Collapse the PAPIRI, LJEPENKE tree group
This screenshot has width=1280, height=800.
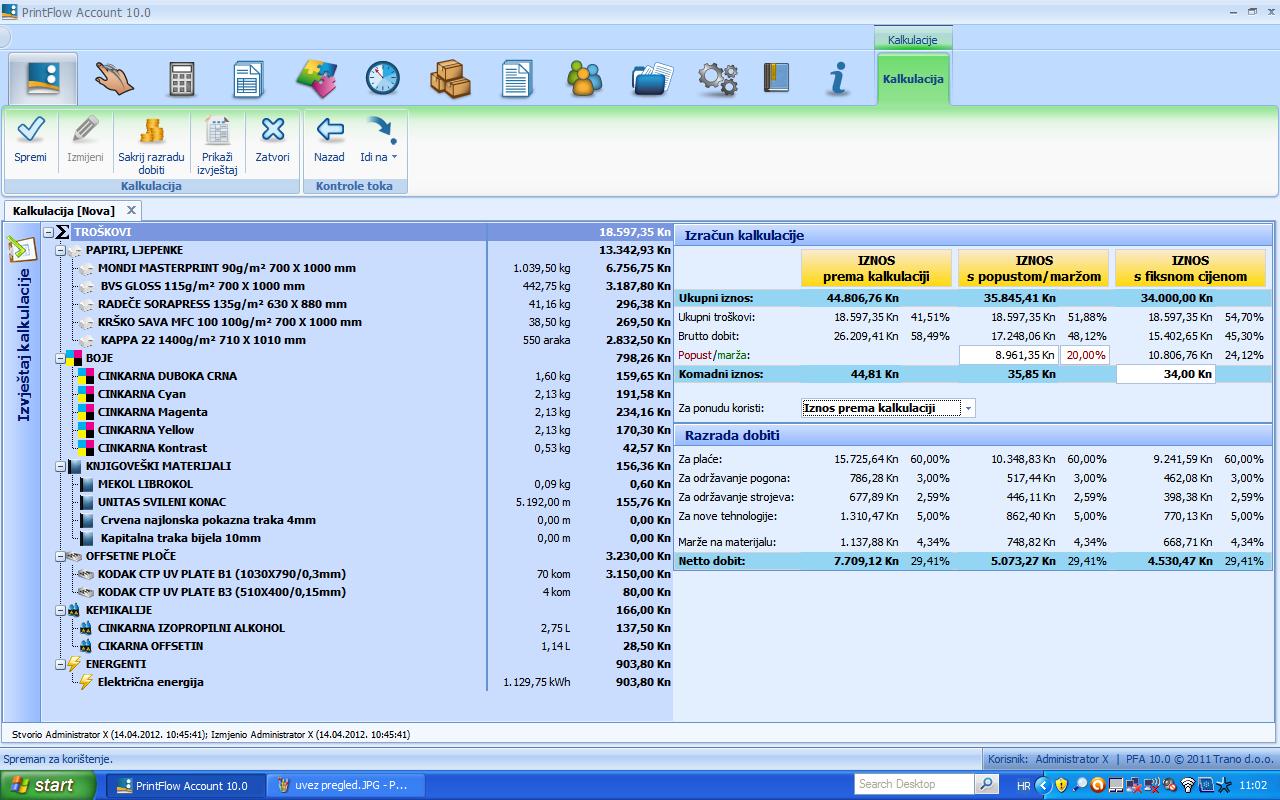coord(61,250)
